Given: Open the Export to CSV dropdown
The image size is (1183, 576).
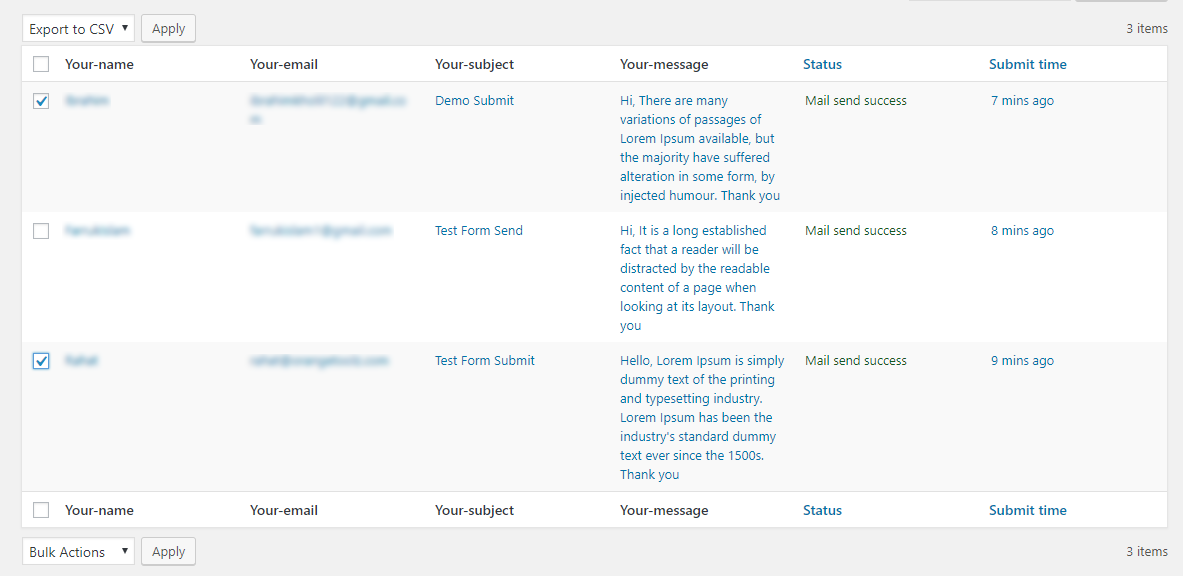Looking at the screenshot, I should click(78, 29).
